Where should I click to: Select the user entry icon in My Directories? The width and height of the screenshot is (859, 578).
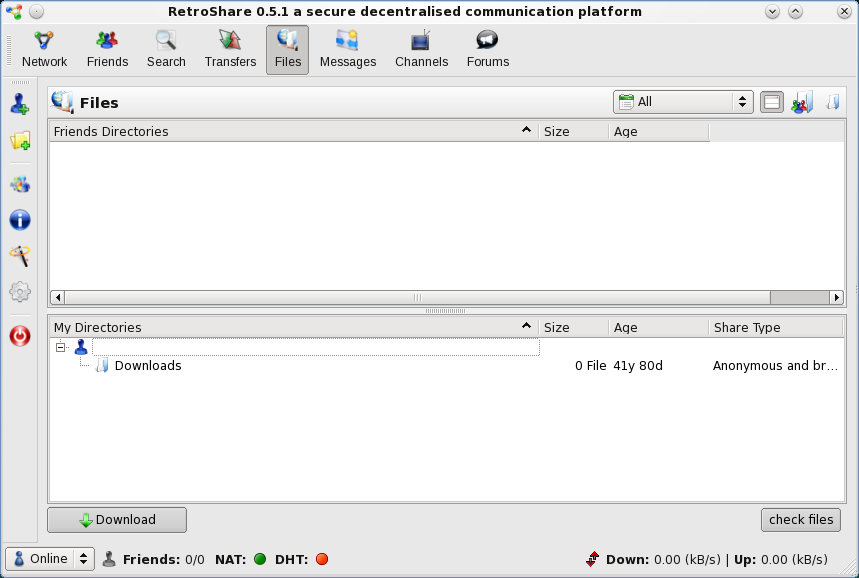coord(81,347)
